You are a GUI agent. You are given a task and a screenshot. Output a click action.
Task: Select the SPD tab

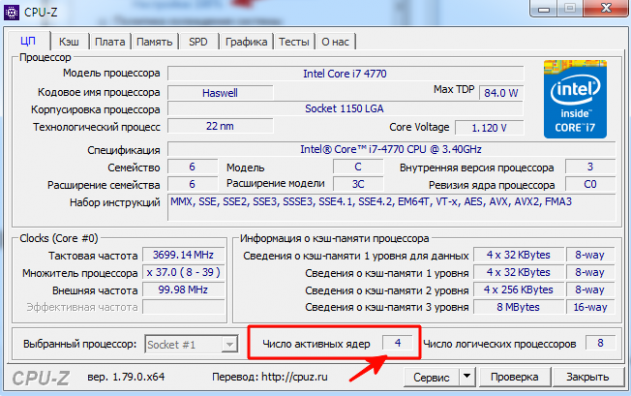point(198,42)
